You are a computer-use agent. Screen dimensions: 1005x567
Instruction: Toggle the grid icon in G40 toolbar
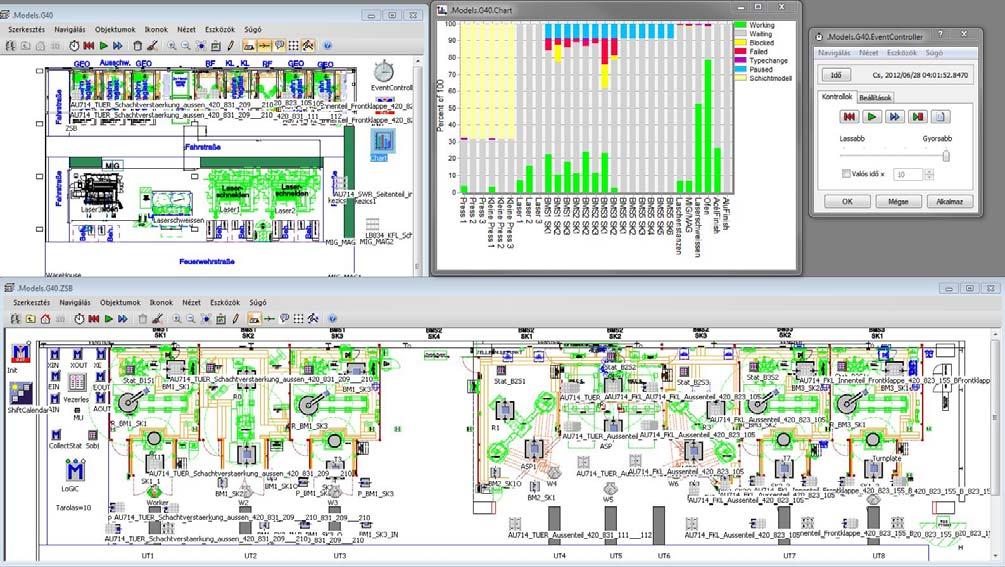tap(293, 46)
